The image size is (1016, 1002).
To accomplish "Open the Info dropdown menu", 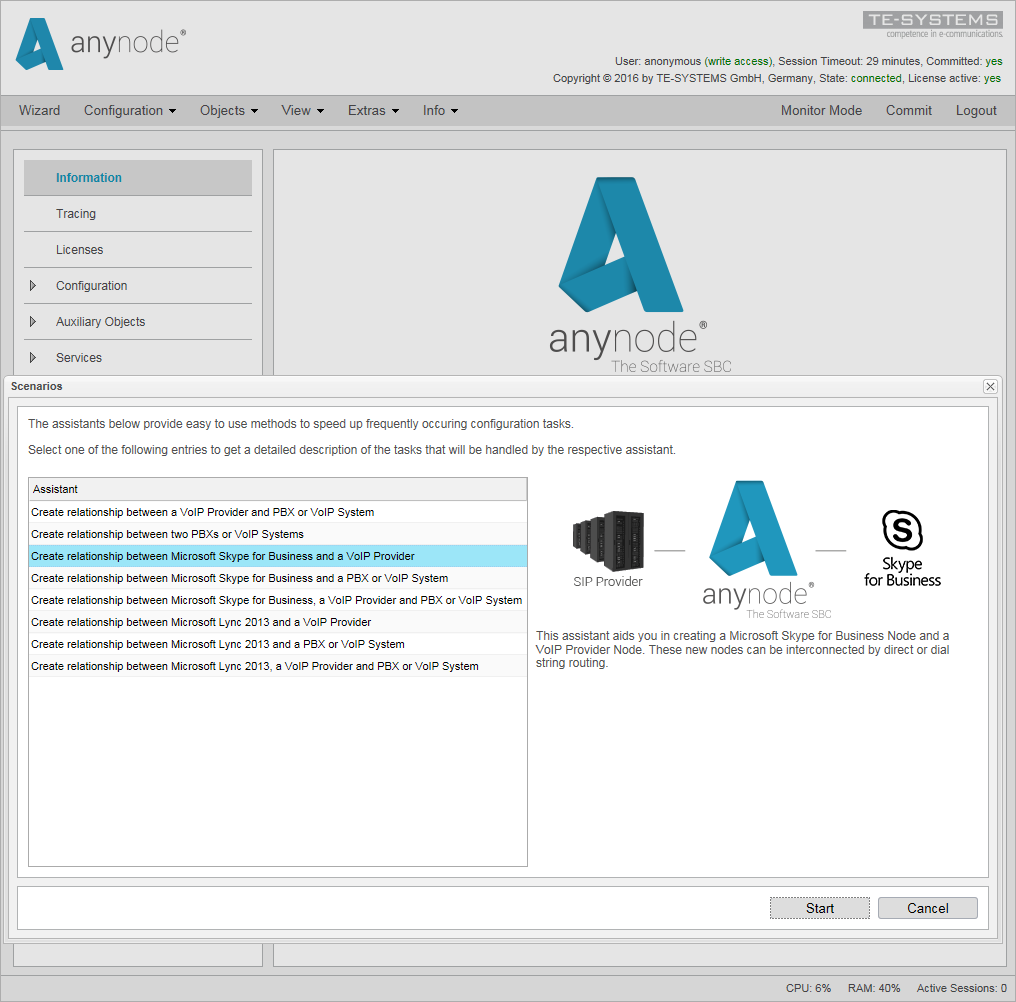I will pos(441,111).
